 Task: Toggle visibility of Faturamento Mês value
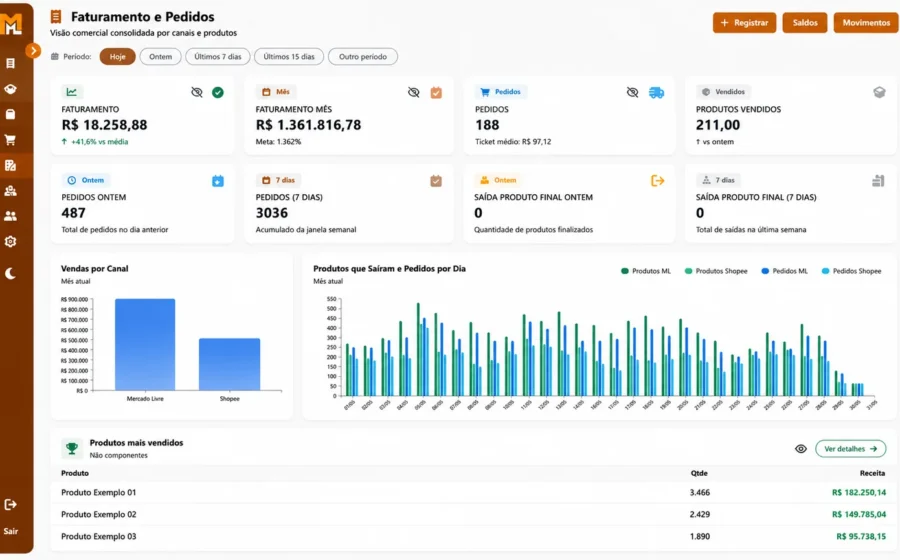[x=414, y=92]
